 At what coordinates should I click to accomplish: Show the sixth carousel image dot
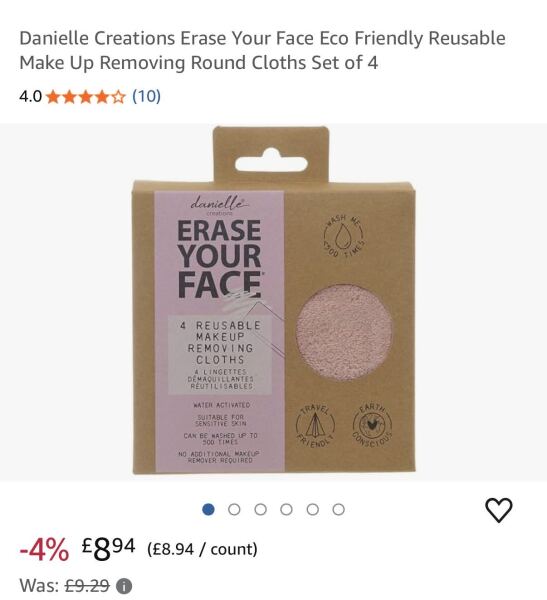(x=338, y=510)
